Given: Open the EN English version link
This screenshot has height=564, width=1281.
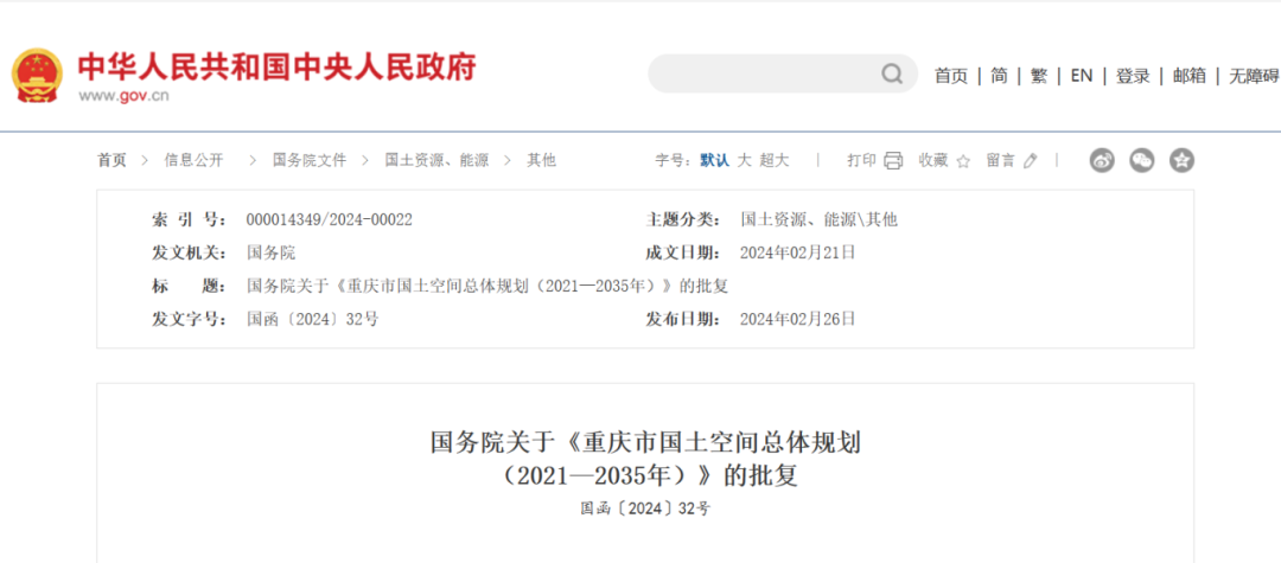Looking at the screenshot, I should pyautogui.click(x=1081, y=76).
